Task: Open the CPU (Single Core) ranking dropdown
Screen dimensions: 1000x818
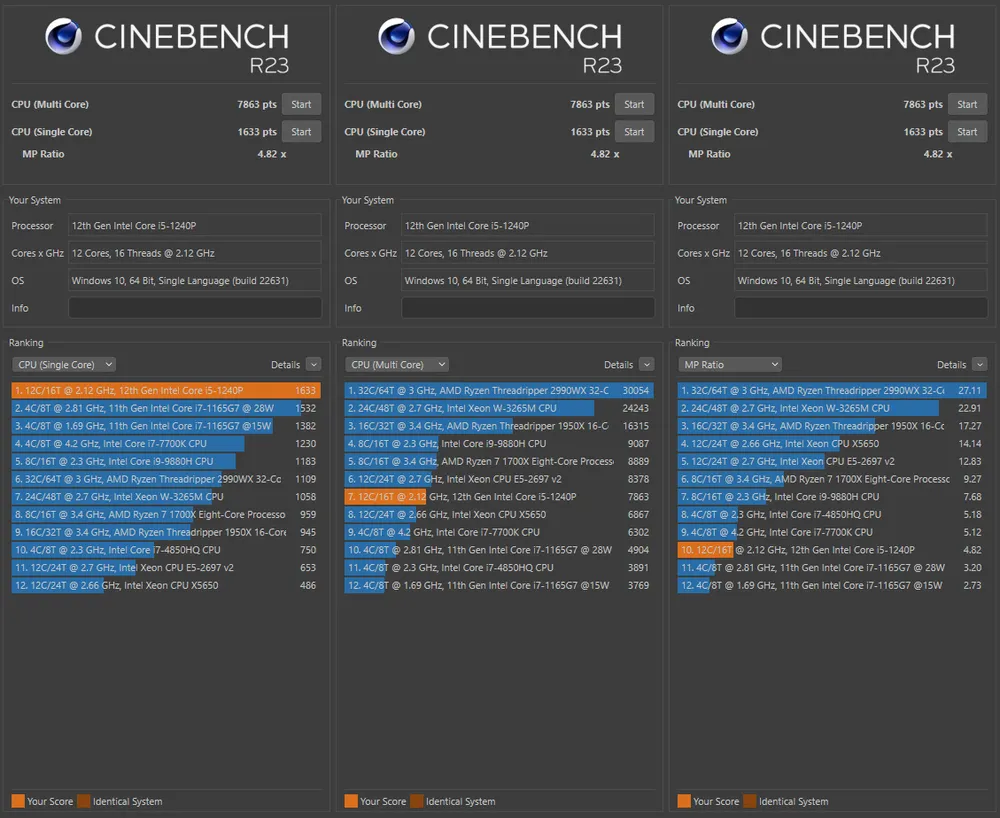Action: [64, 365]
